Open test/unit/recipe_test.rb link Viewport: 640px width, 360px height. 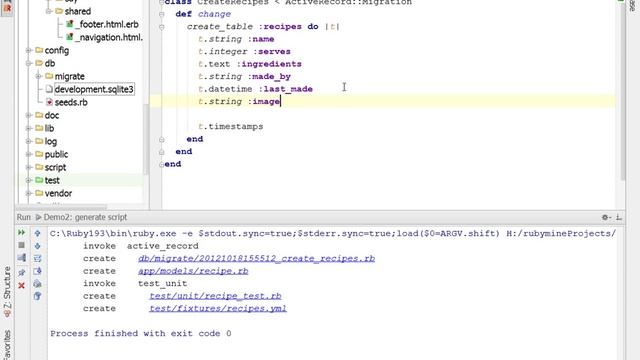pos(215,296)
